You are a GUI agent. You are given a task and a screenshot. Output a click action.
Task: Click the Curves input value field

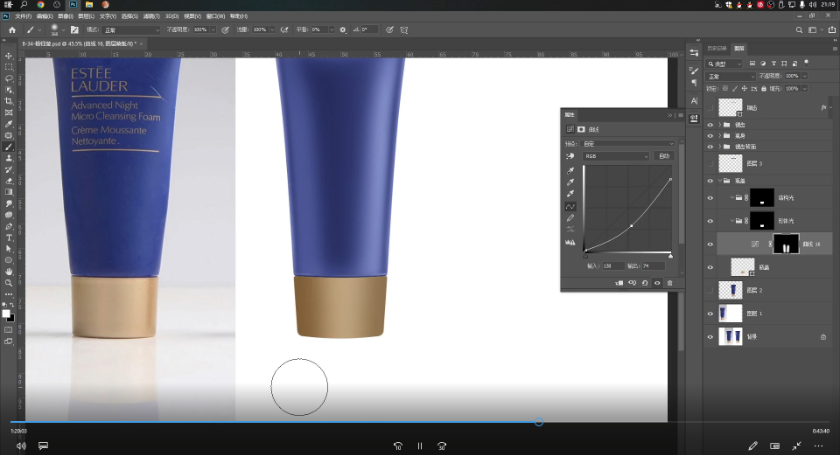613,266
